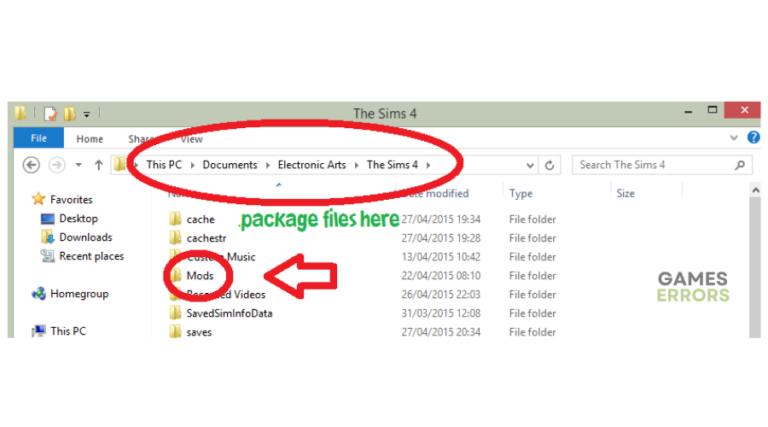
Task: Open the File ribbon tab
Action: click(39, 138)
